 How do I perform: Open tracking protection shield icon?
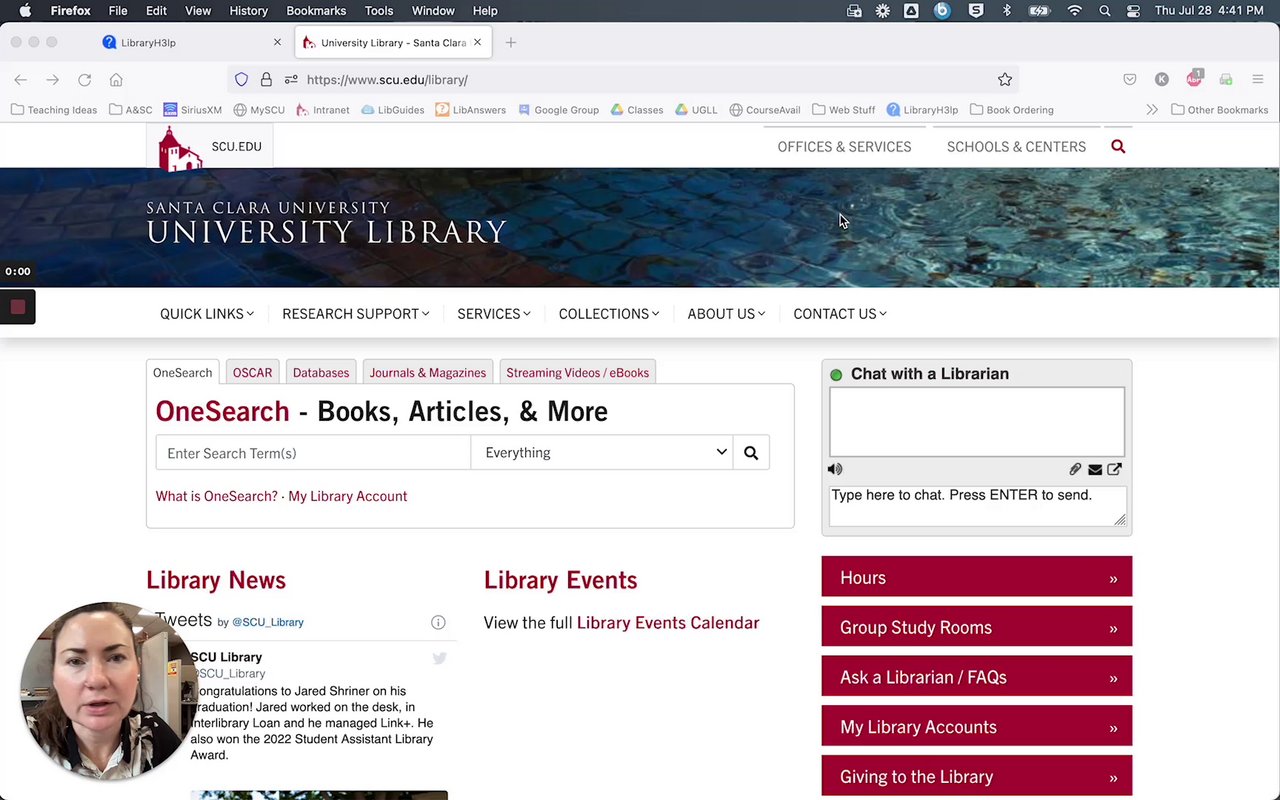click(241, 80)
